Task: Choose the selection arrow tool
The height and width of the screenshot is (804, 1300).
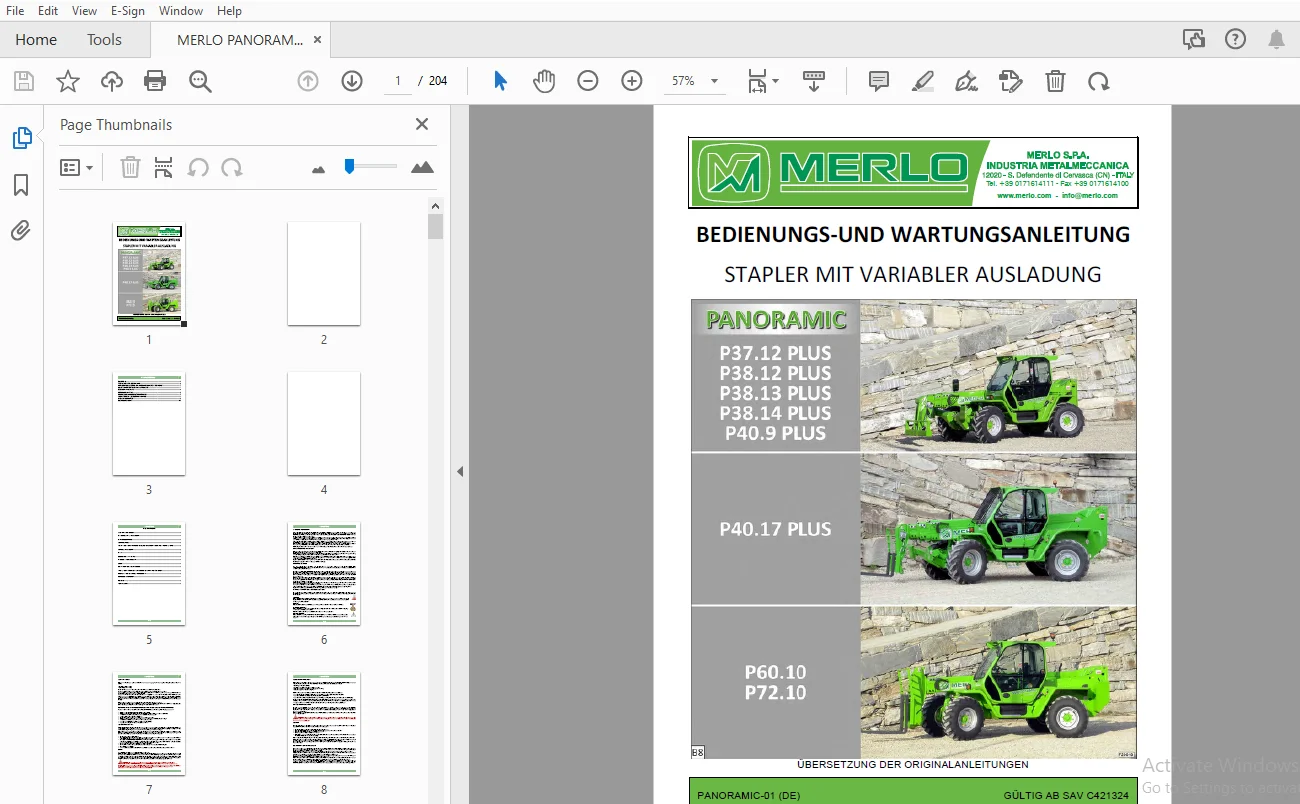Action: pyautogui.click(x=500, y=81)
